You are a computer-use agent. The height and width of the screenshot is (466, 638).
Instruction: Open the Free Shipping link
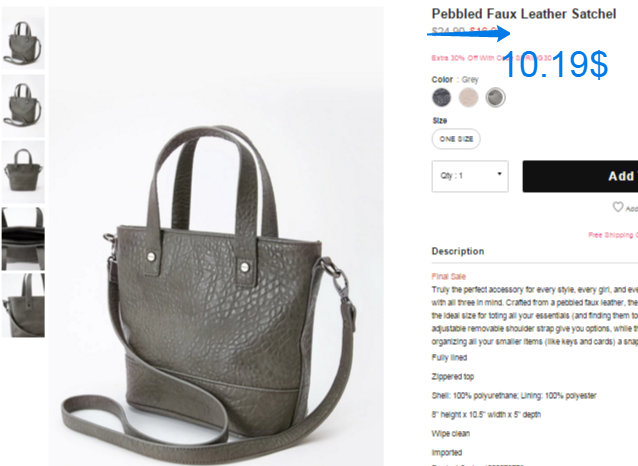coord(613,235)
